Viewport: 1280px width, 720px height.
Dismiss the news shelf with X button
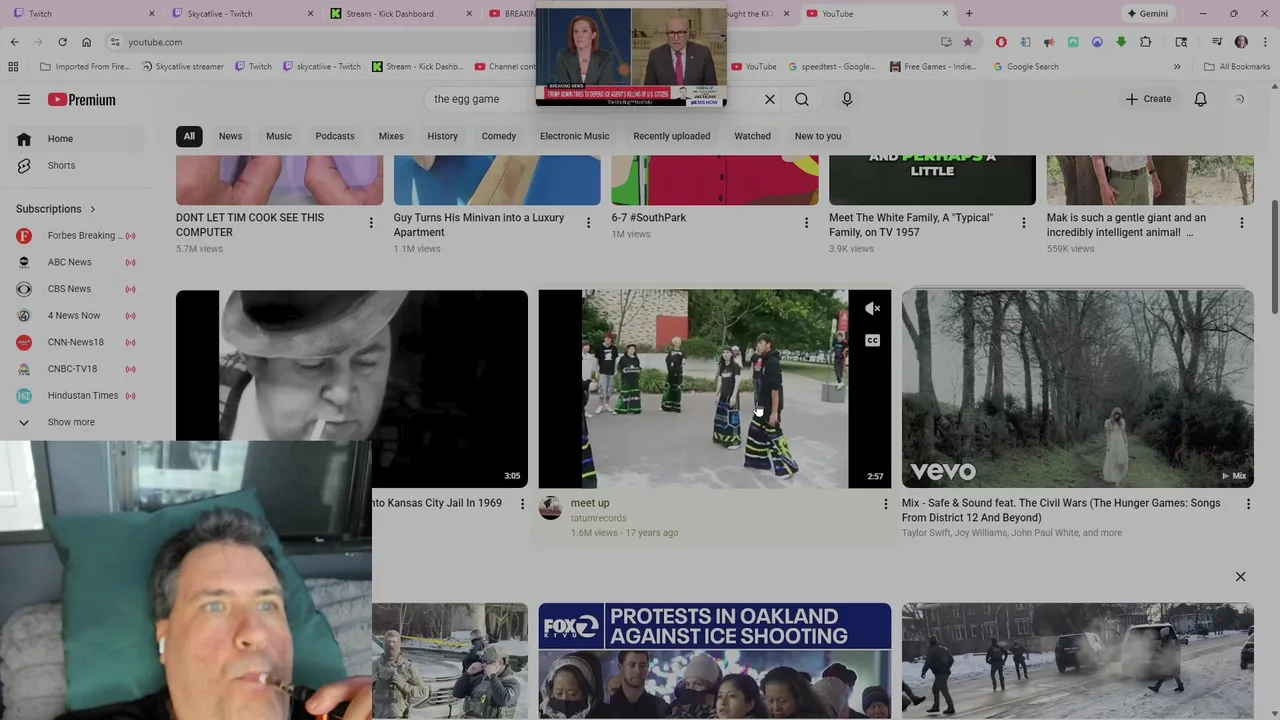click(x=1240, y=577)
